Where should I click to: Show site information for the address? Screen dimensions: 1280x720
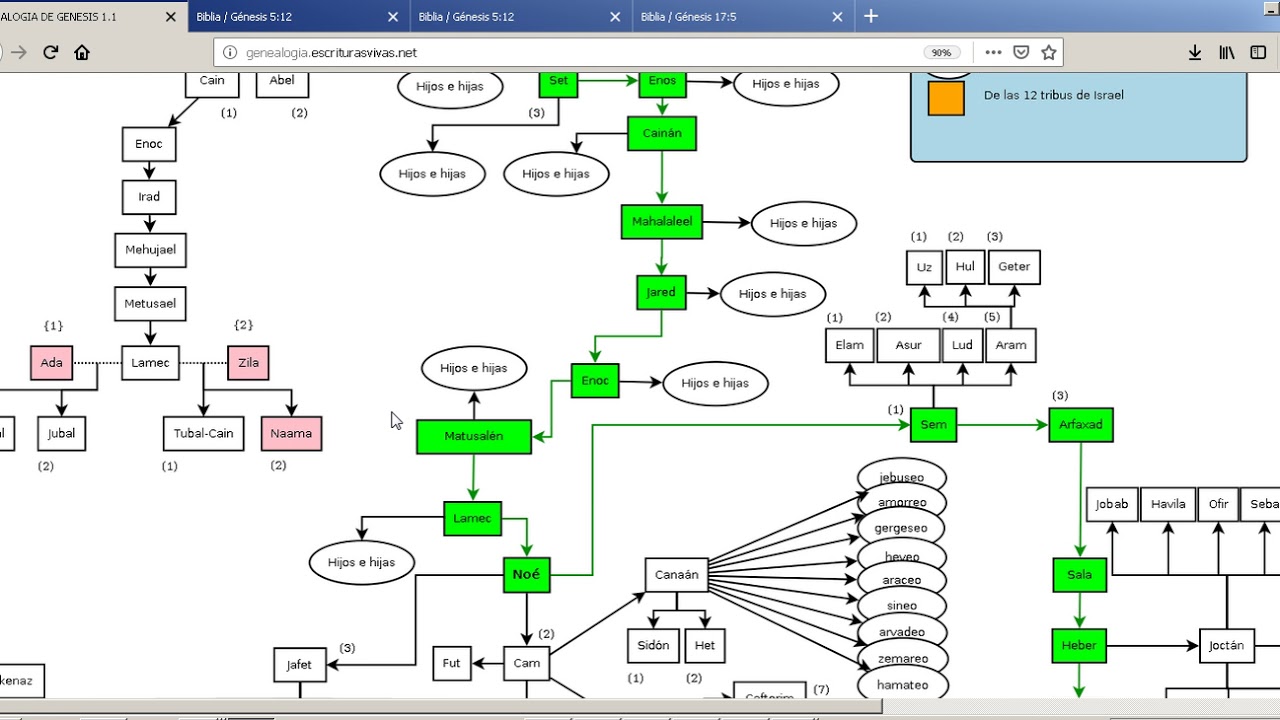(x=230, y=53)
